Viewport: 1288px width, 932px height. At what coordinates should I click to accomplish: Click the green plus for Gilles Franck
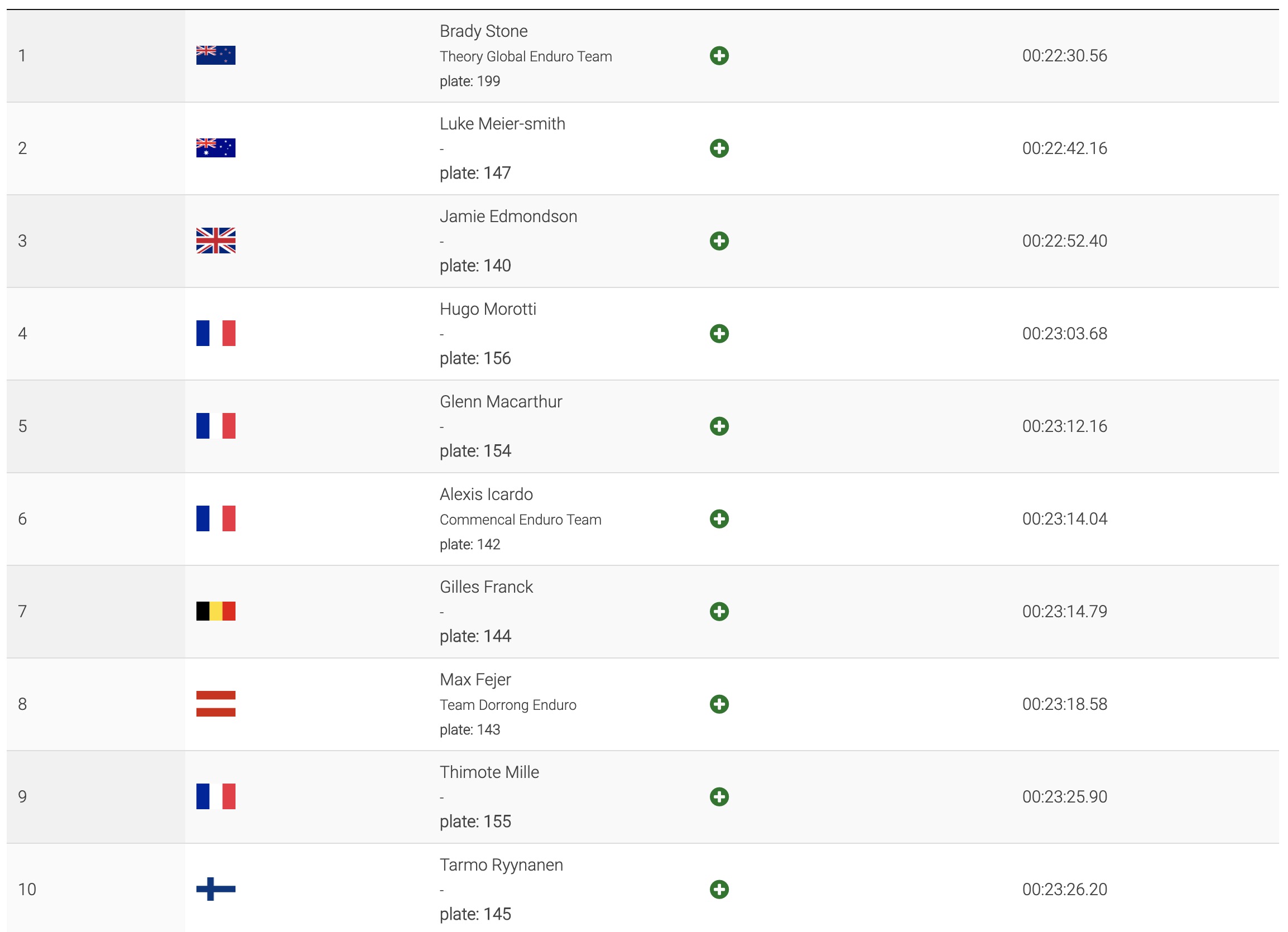coord(719,611)
